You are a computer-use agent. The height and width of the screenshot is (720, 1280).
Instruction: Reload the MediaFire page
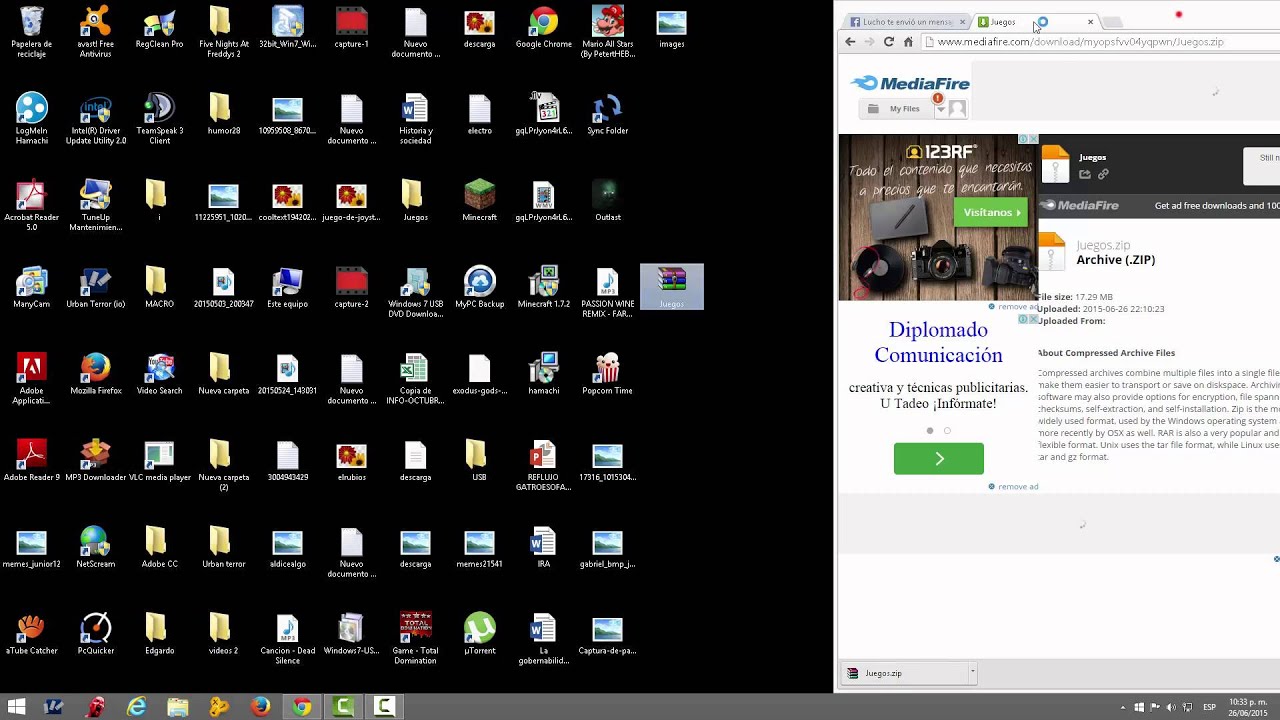[x=888, y=42]
